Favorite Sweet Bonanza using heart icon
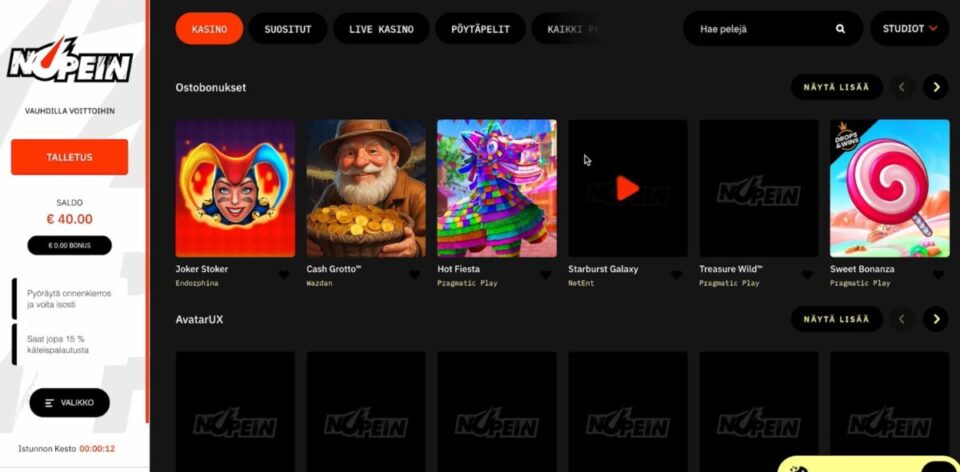The image size is (960, 472). (938, 275)
